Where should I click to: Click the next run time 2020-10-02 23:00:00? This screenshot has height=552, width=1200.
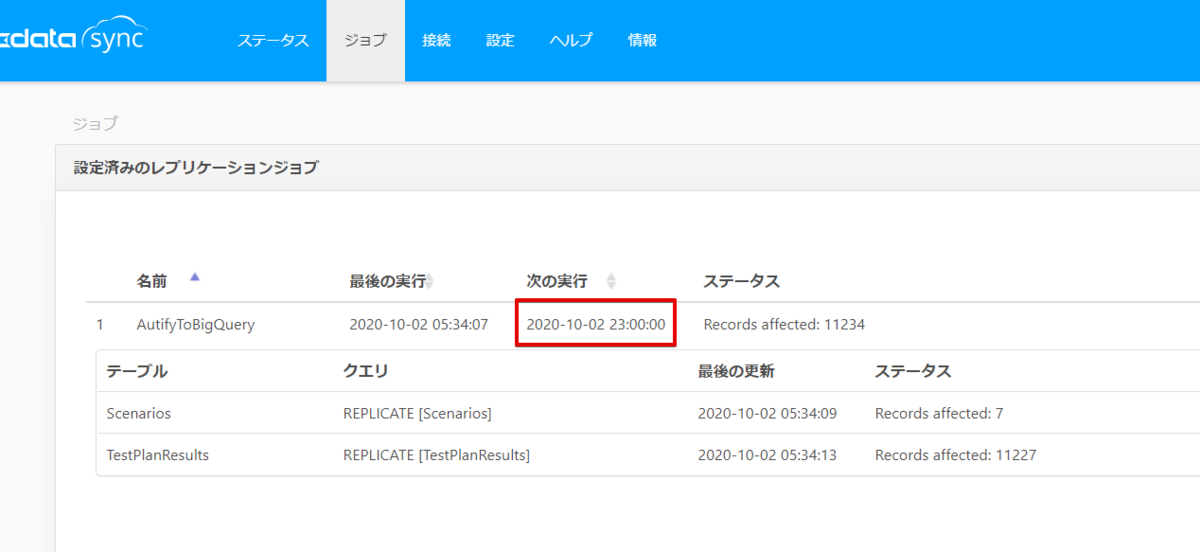pos(596,324)
